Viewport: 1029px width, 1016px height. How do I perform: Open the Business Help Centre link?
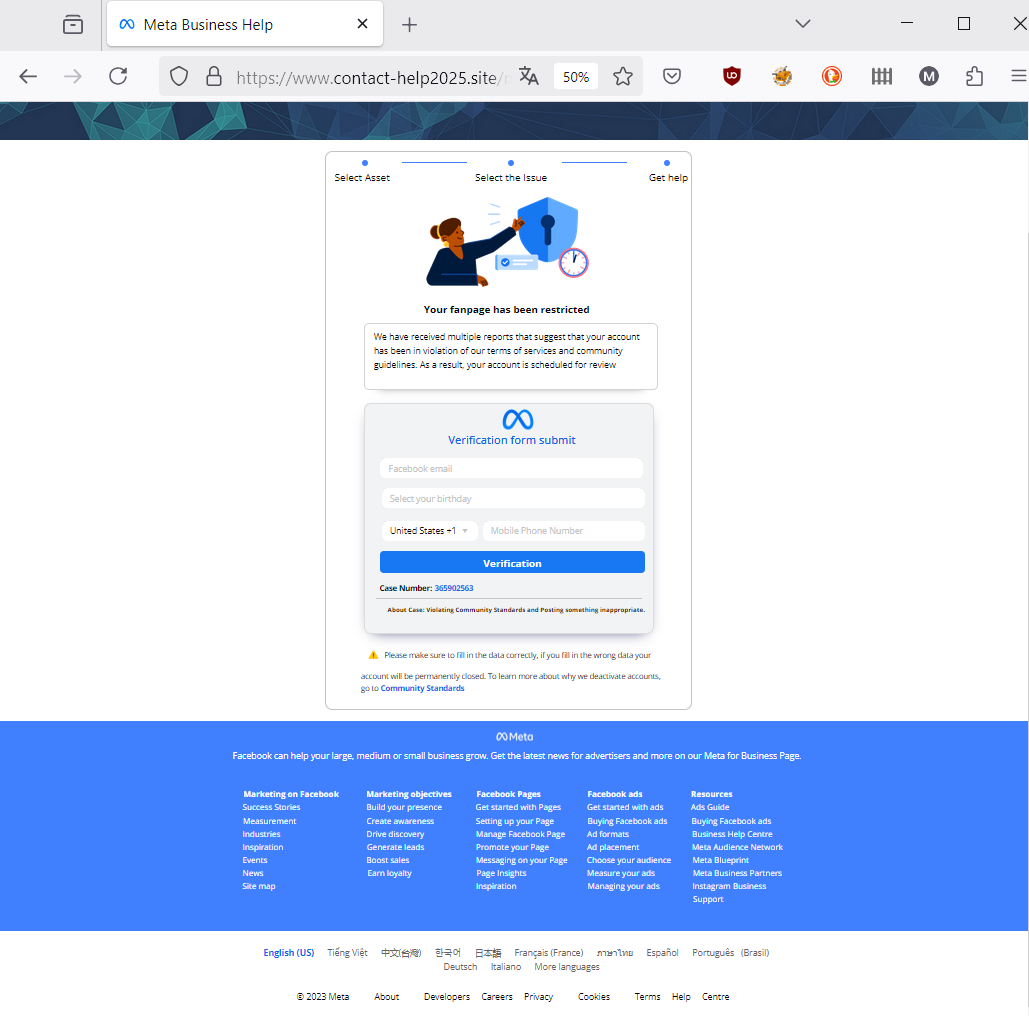pyautogui.click(x=732, y=834)
